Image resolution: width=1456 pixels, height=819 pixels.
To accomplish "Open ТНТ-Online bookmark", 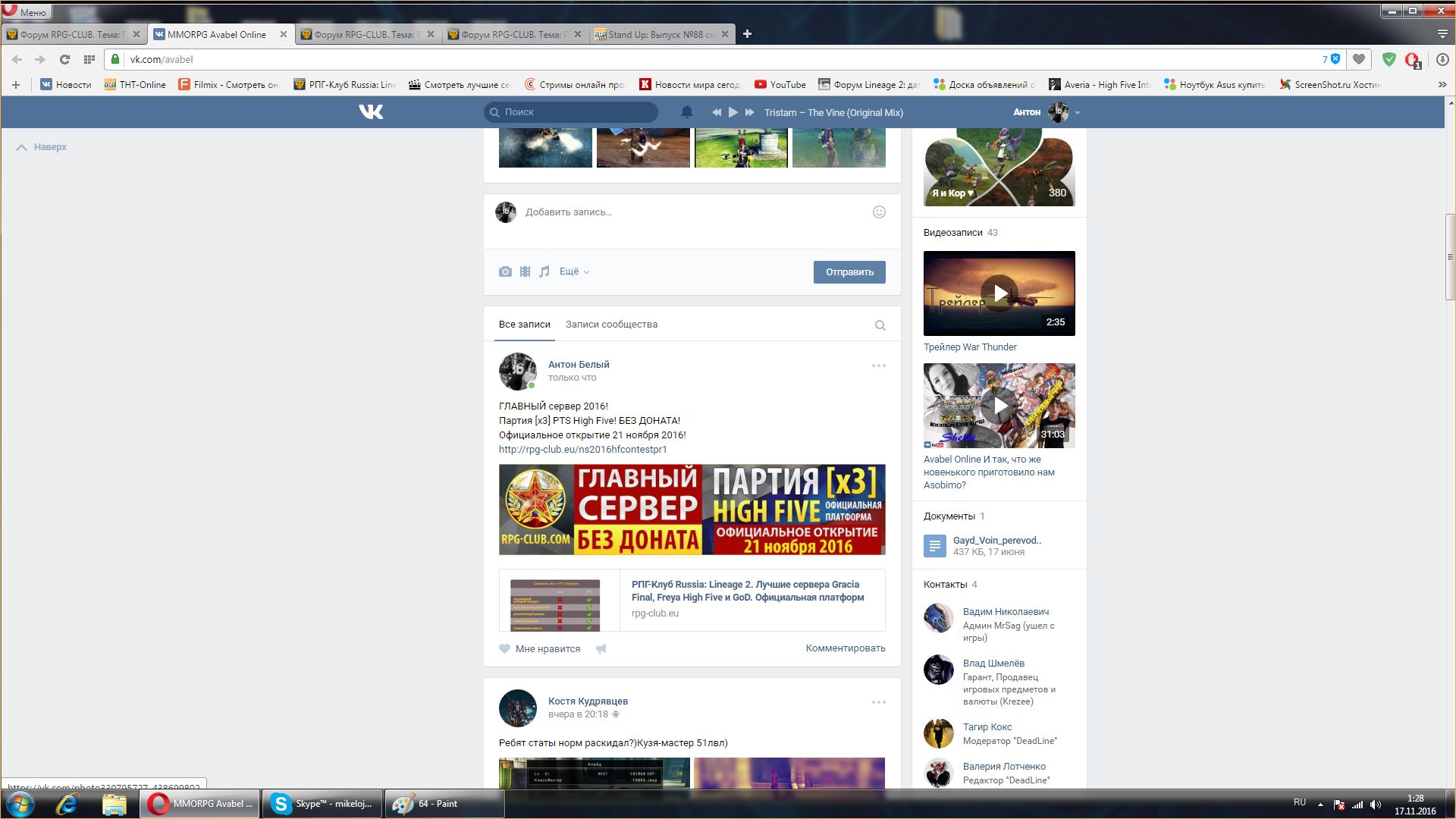I will 135,85.
